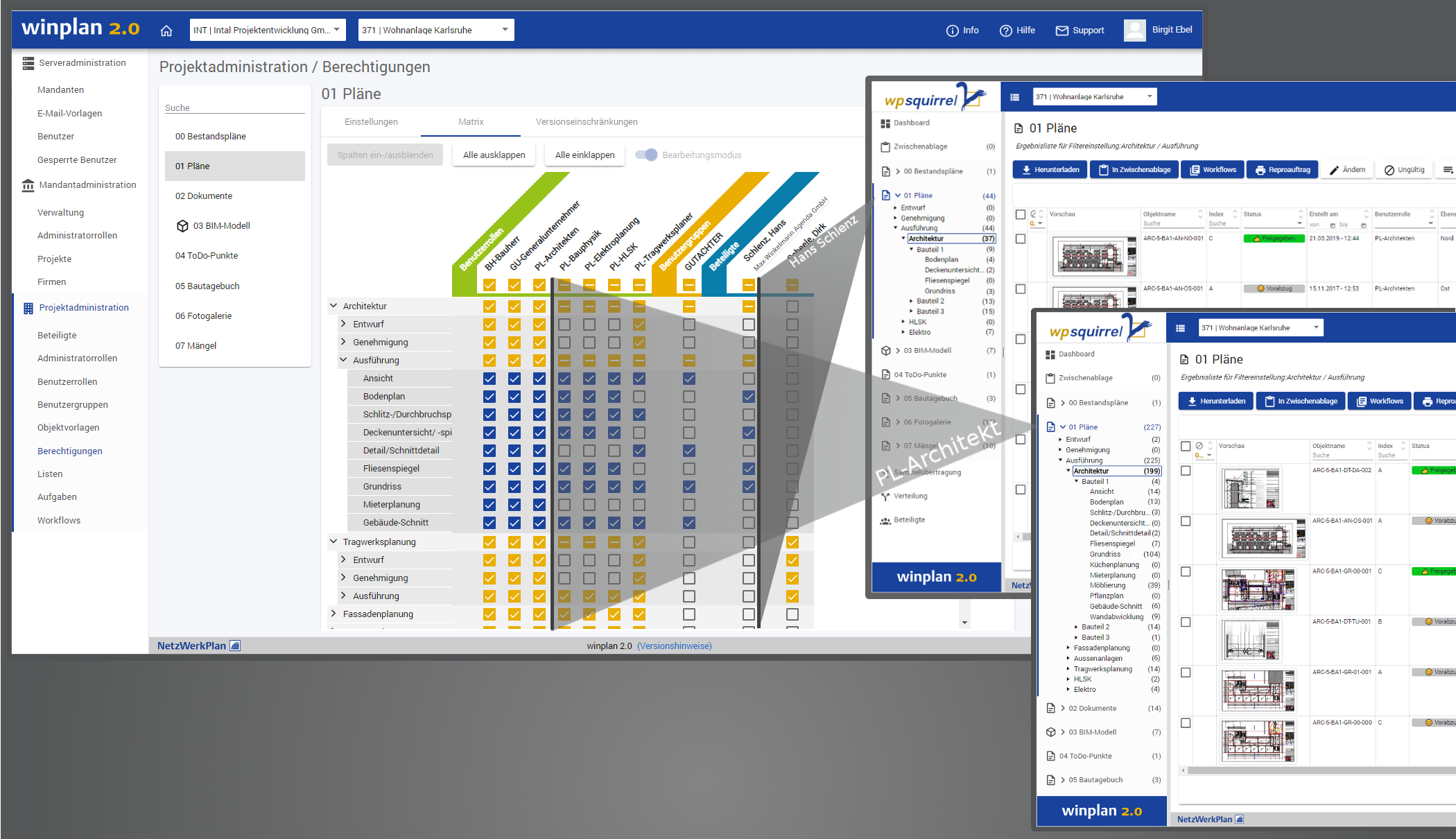This screenshot has height=839, width=1456.
Task: Click the Serveradministration sidebar icon
Action: click(28, 63)
